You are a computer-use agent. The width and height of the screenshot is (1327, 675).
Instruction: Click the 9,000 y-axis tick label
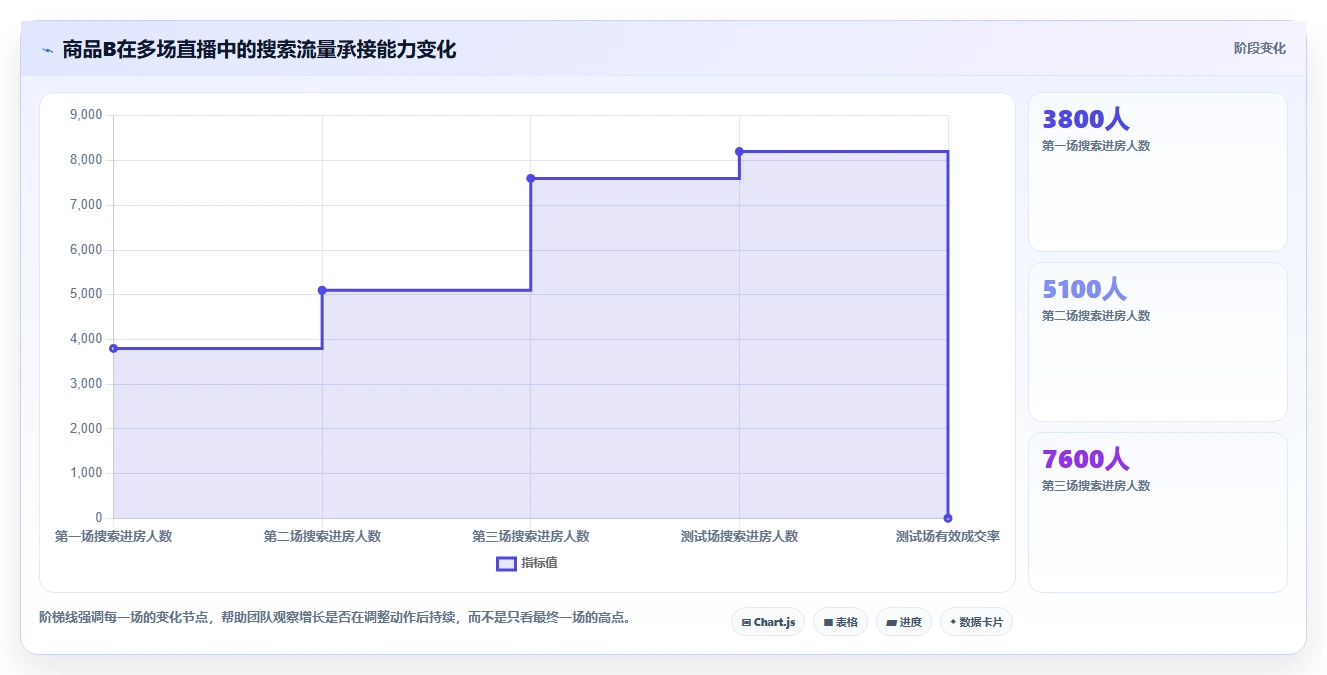(86, 115)
